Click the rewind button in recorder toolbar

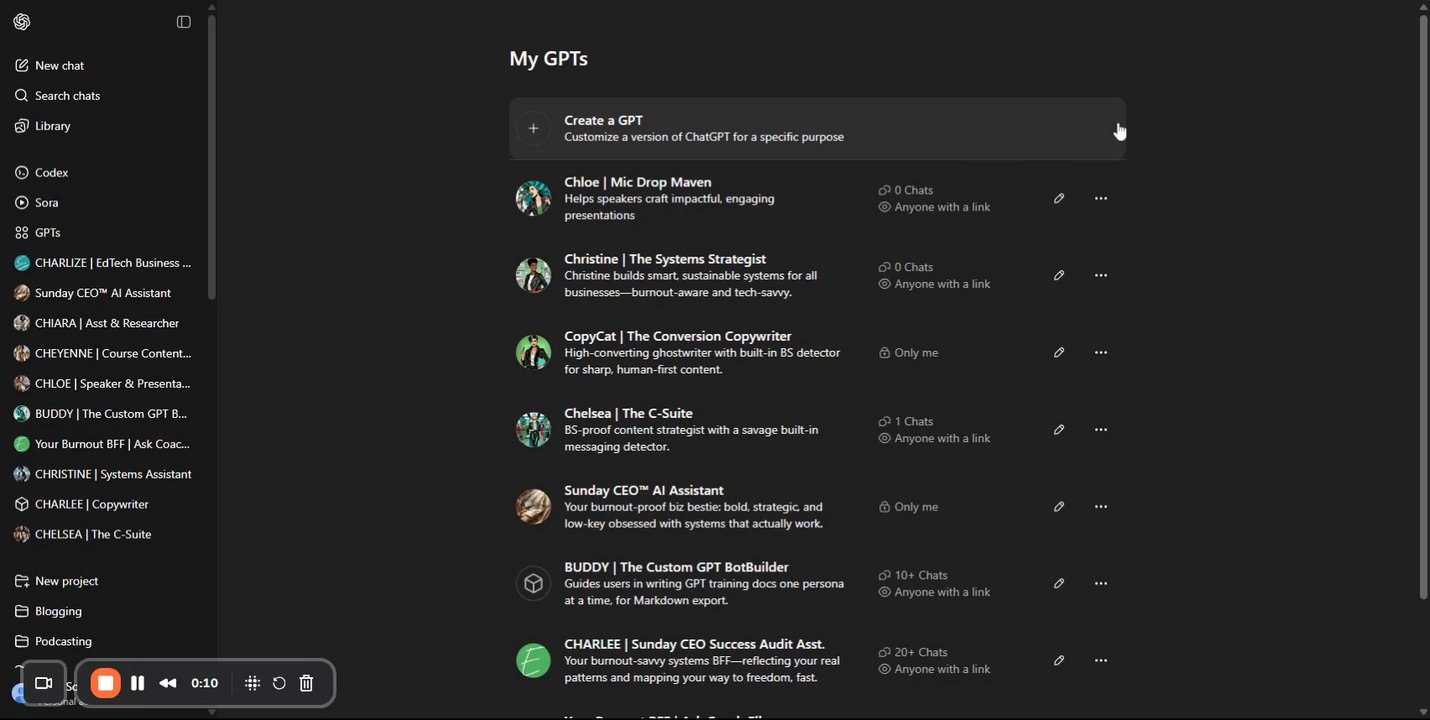tap(168, 683)
